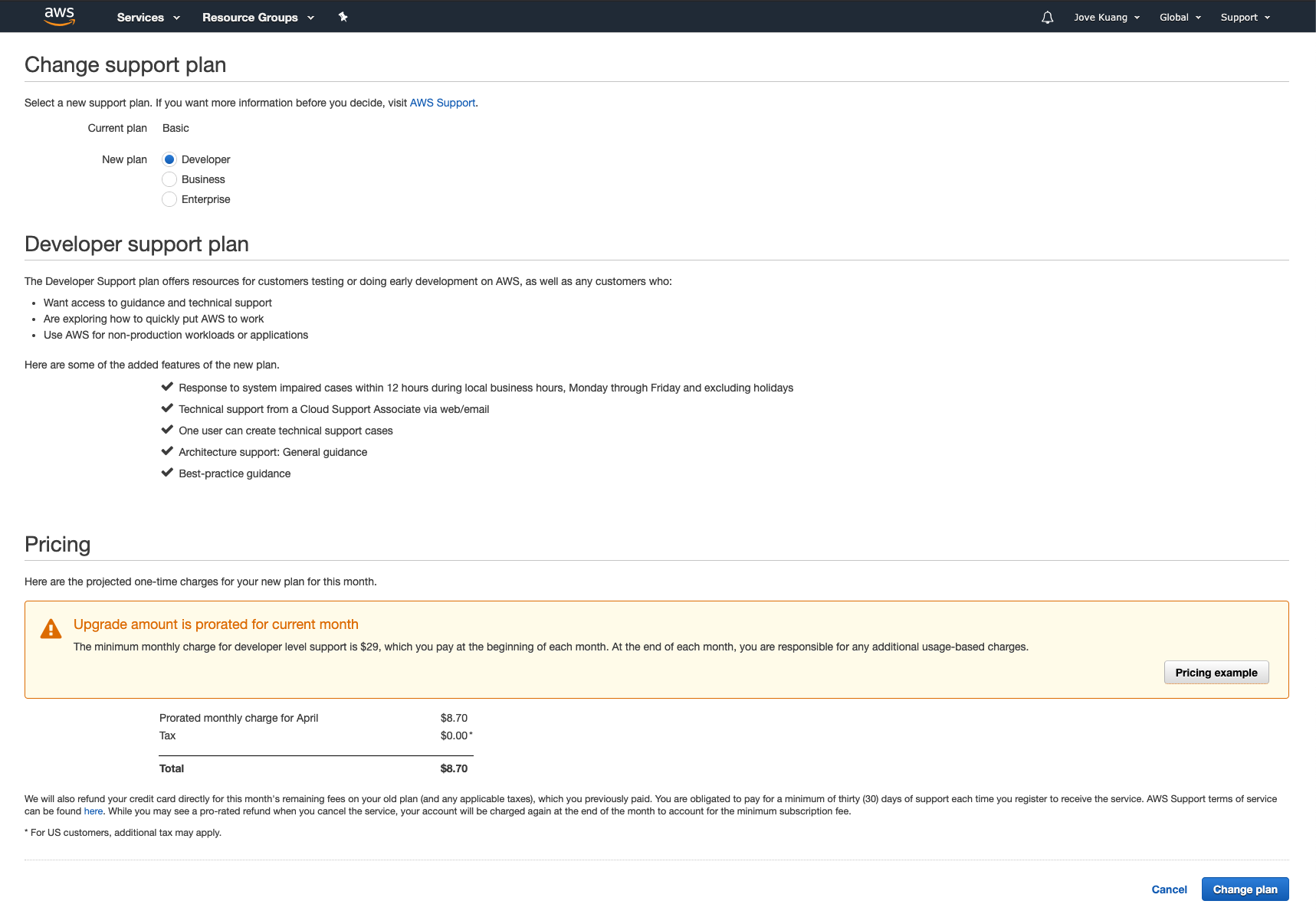Click the AWS logo in header
Screen dimensions: 1316x914
point(59,16)
